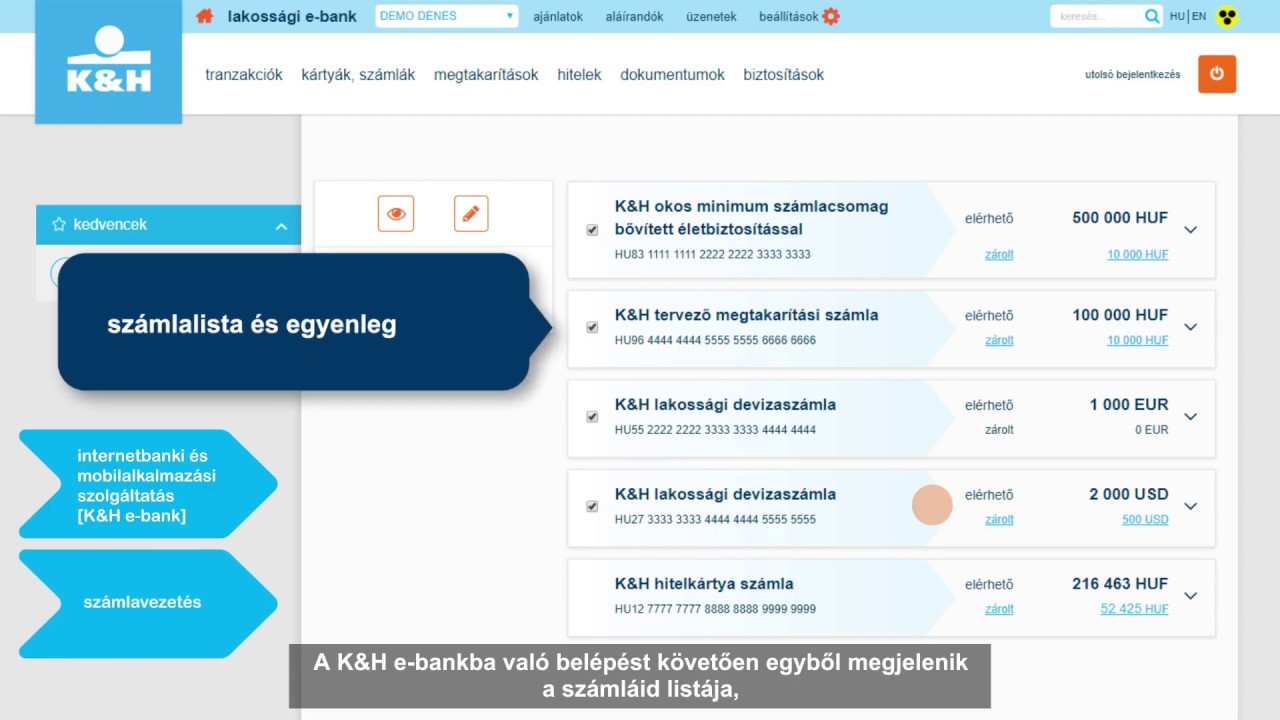Click the internetbanki és mobilalkalmazási szolgáltatás arrow
The image size is (1280, 720).
pyautogui.click(x=148, y=485)
